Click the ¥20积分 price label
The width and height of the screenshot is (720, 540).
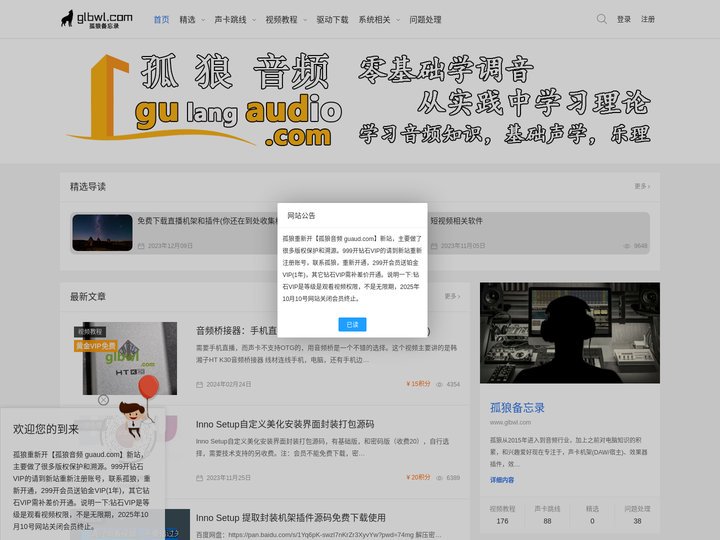pos(418,477)
